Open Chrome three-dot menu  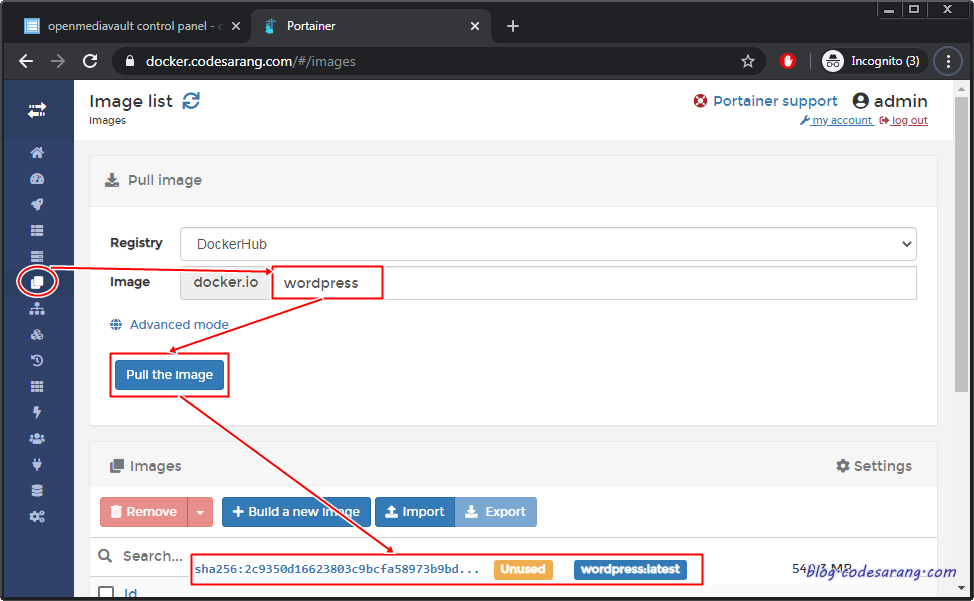(x=948, y=61)
